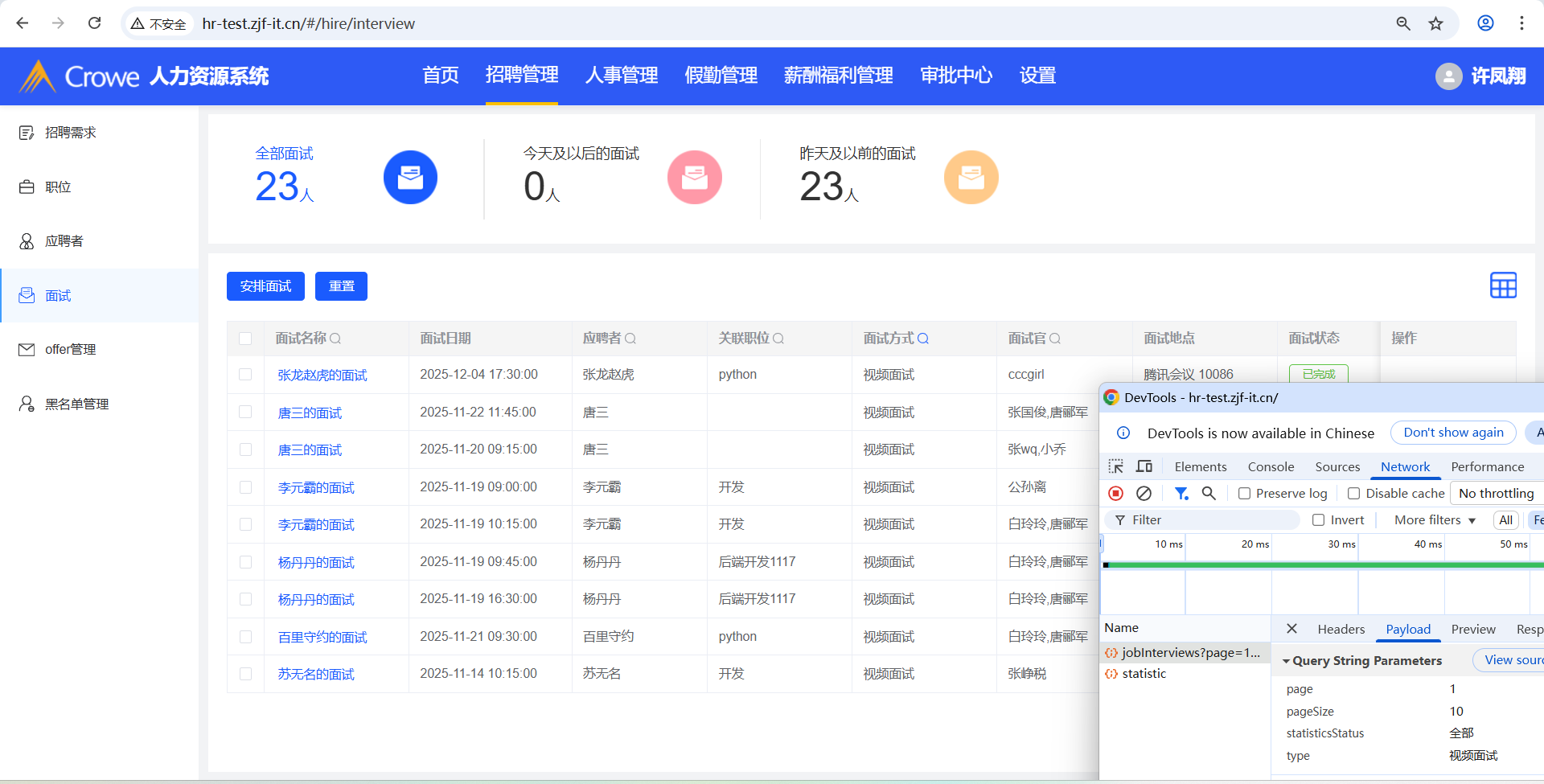Image resolution: width=1544 pixels, height=784 pixels.
Task: Bookmark this page with star icon
Action: tap(1435, 23)
